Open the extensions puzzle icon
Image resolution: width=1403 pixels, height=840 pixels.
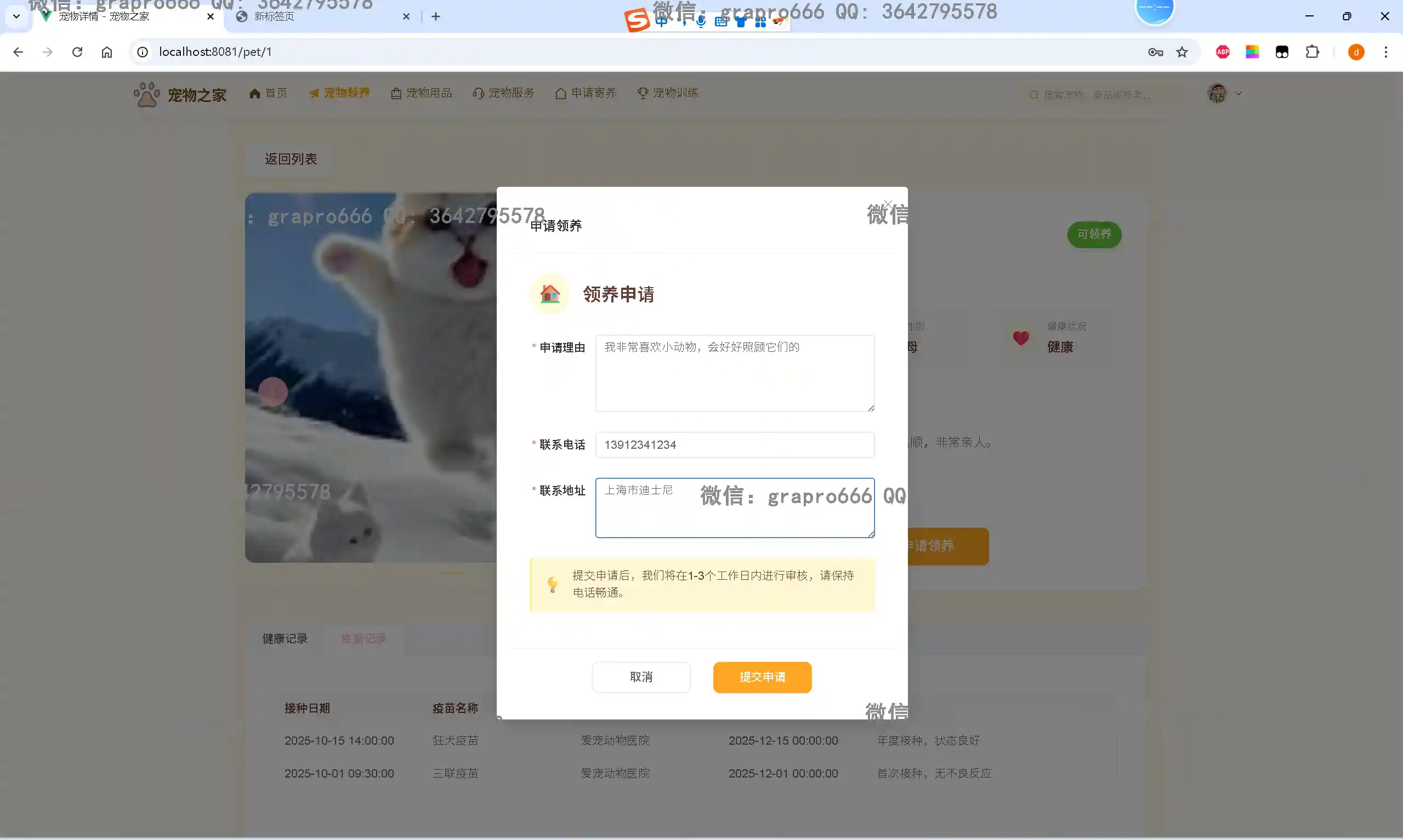pyautogui.click(x=1312, y=52)
